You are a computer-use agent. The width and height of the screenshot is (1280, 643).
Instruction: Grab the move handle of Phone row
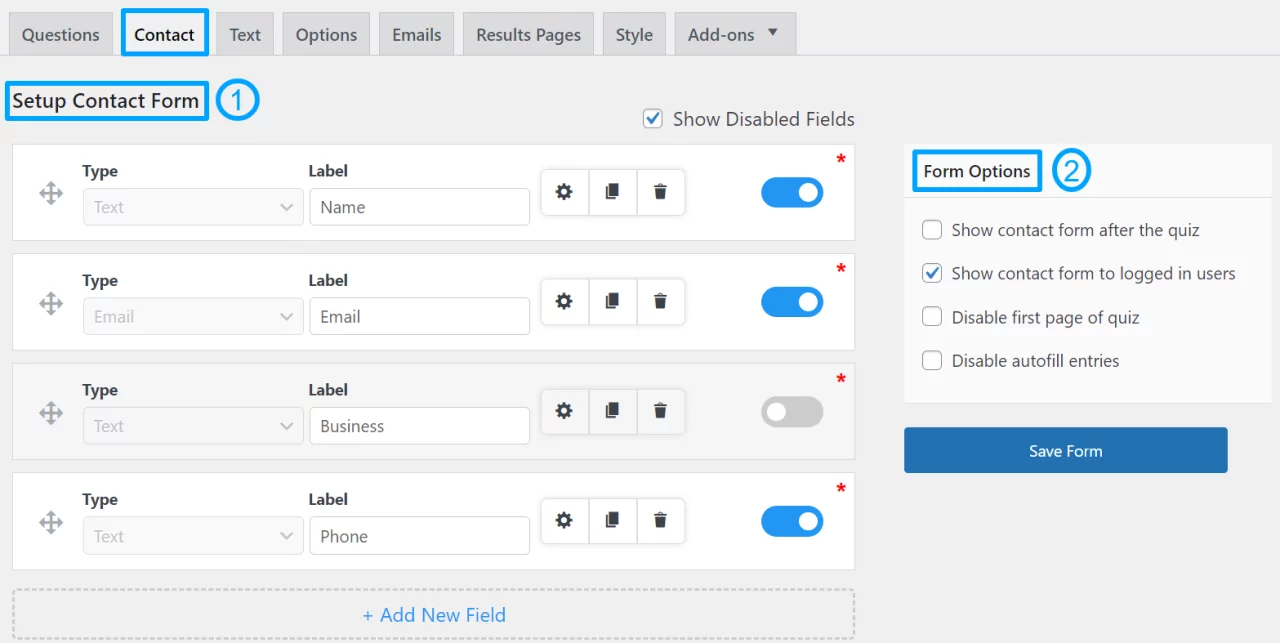tap(51, 522)
